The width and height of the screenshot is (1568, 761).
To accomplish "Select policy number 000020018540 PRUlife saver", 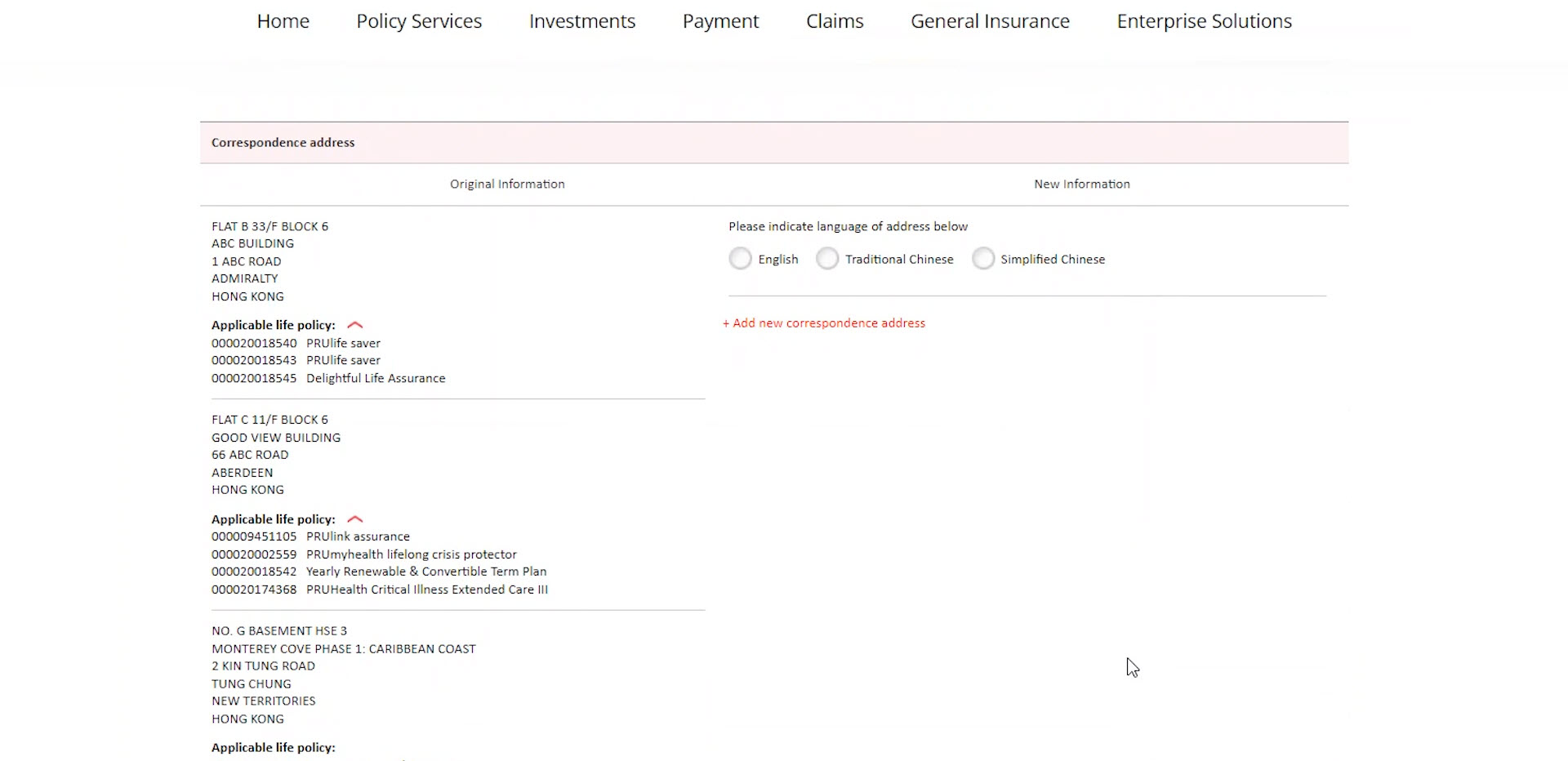I will click(x=296, y=343).
